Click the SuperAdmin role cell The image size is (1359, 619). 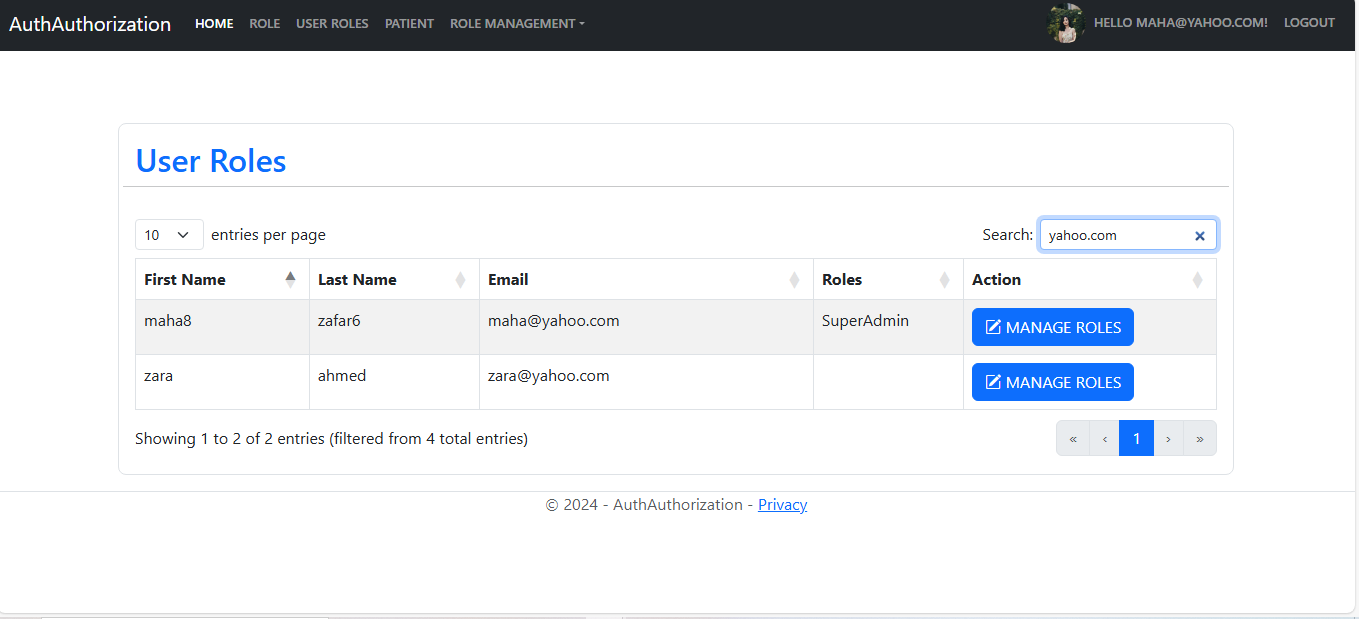pos(888,327)
